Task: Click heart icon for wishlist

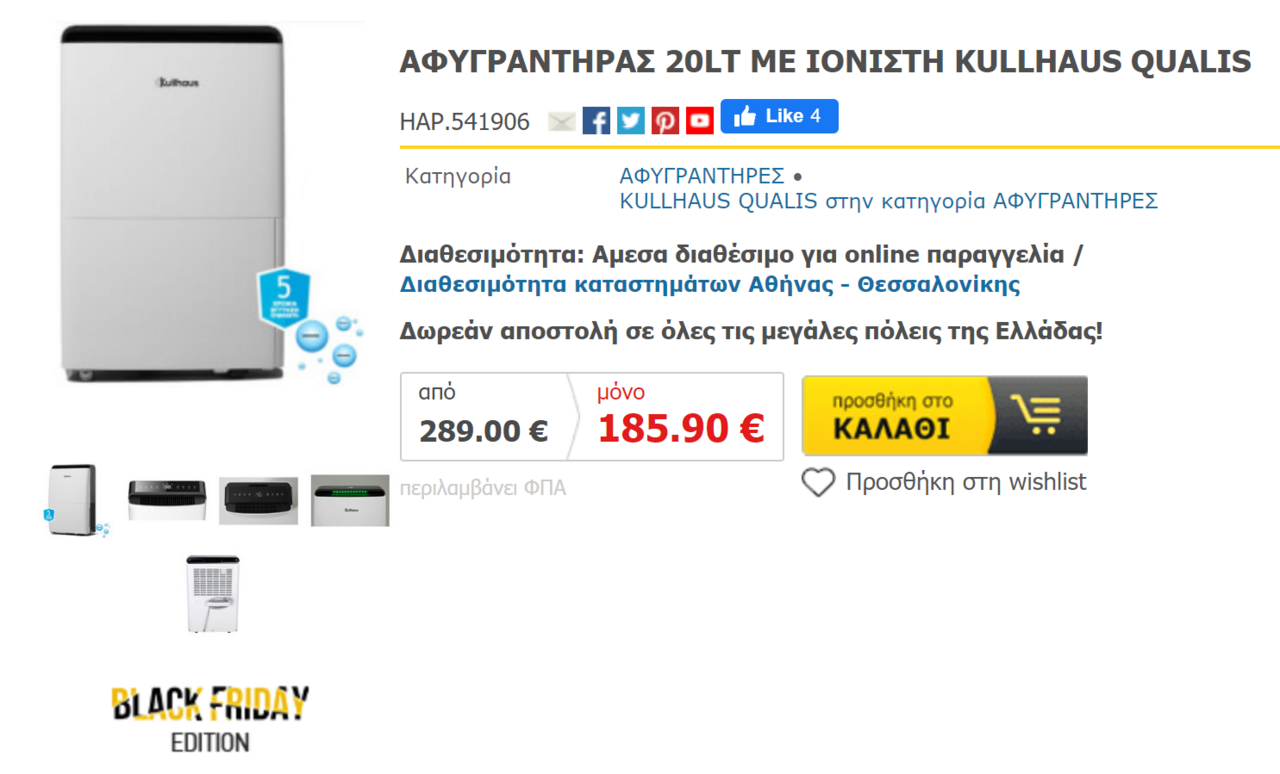Action: [818, 483]
